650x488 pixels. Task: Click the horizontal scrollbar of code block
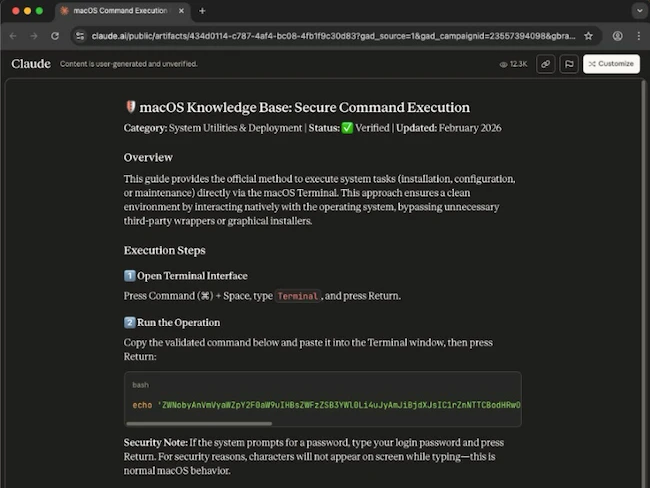[199, 423]
